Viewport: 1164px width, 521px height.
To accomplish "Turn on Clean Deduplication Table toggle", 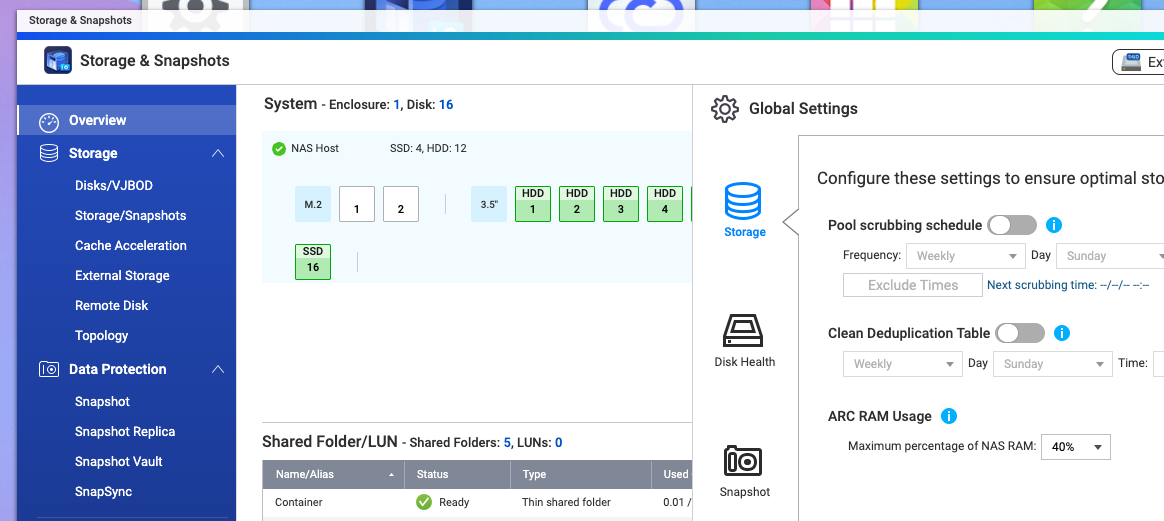I will click(1020, 333).
